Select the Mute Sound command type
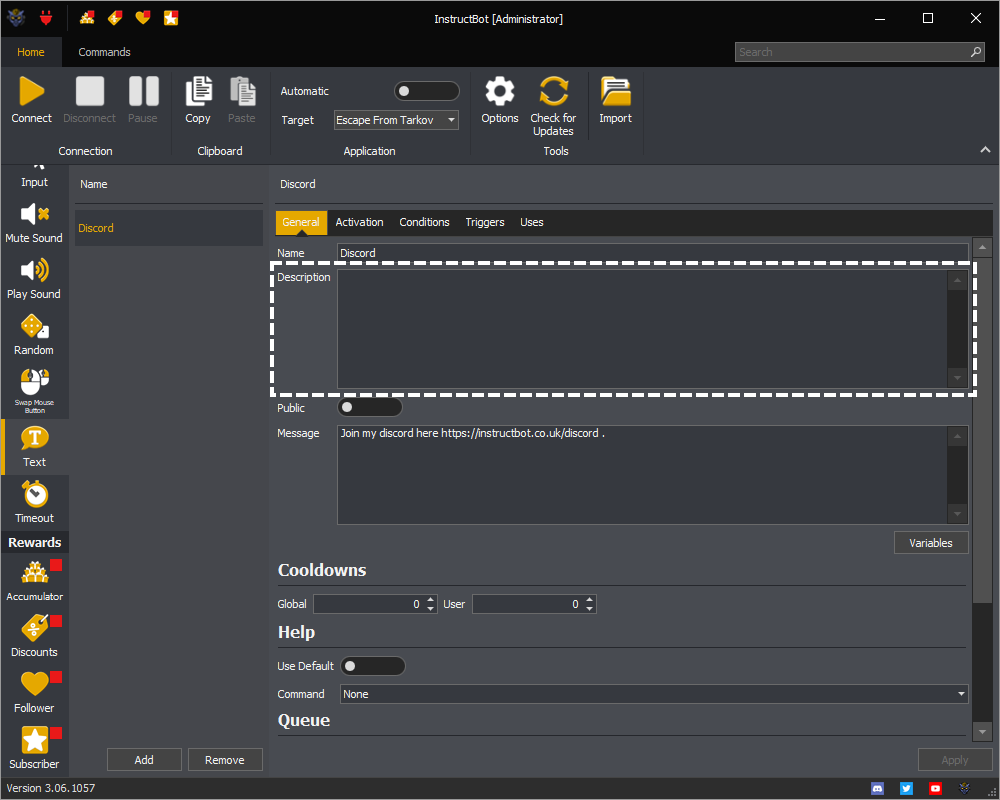 pos(34,223)
